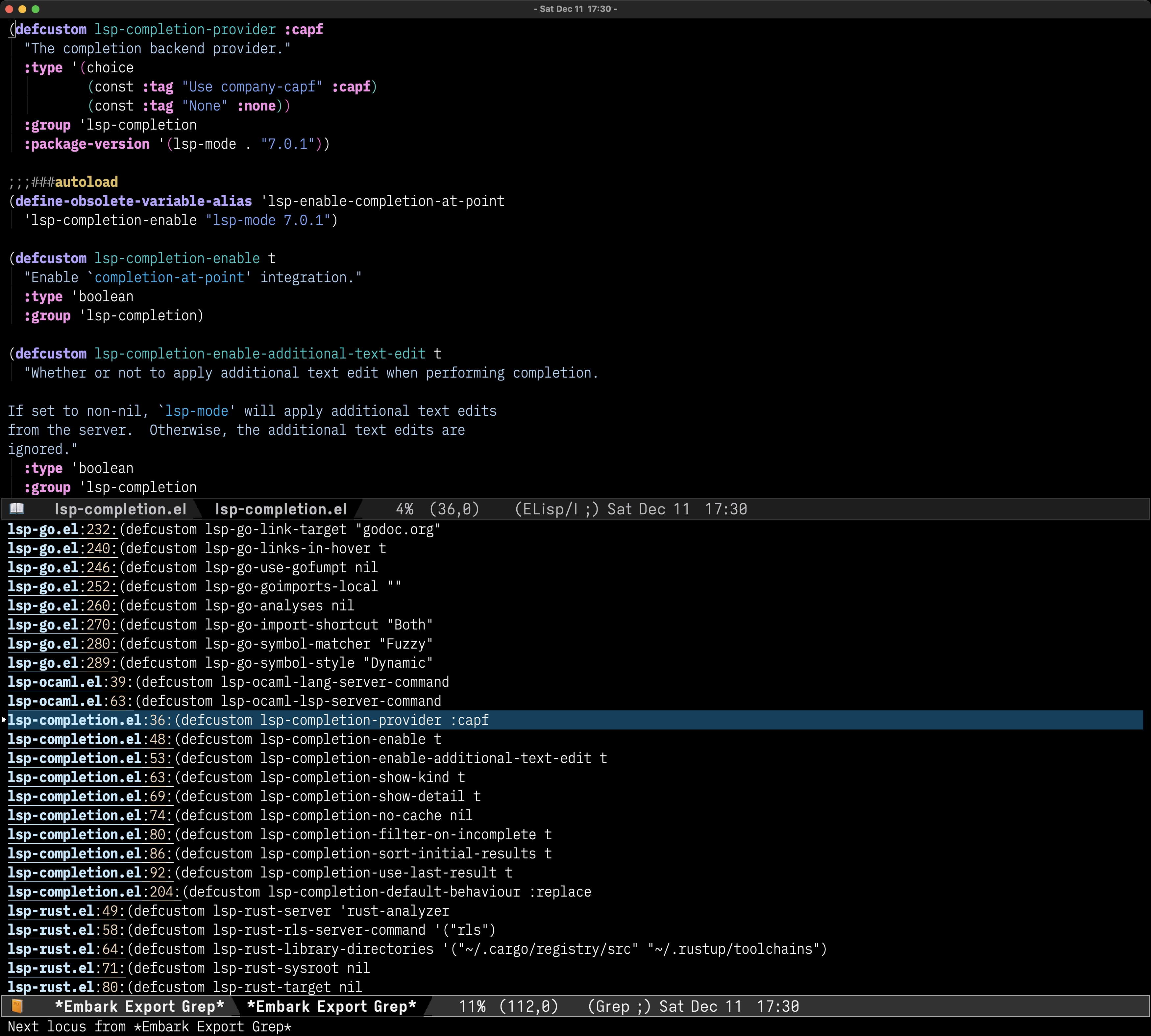Click define-obsolete-variable-alias keyword
This screenshot has height=1036, width=1151.
133,201
